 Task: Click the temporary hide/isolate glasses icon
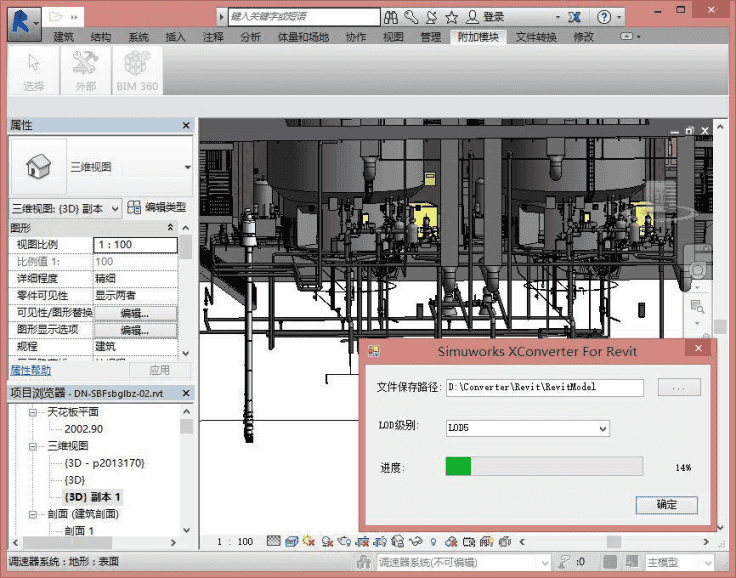[x=415, y=541]
